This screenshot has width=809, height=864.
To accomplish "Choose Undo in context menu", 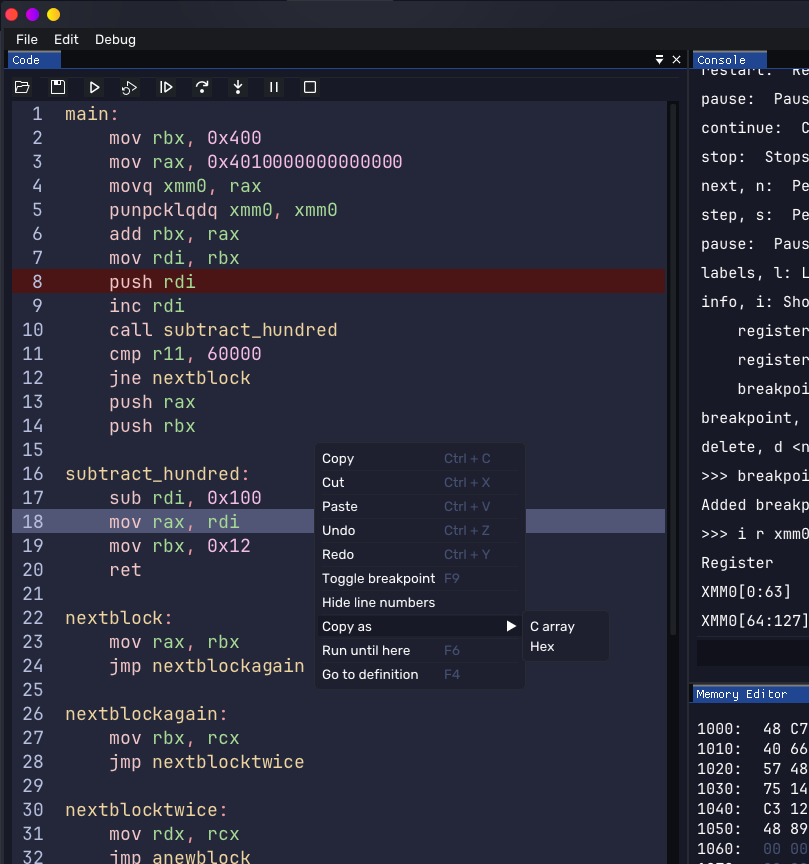I will pyautogui.click(x=419, y=531).
